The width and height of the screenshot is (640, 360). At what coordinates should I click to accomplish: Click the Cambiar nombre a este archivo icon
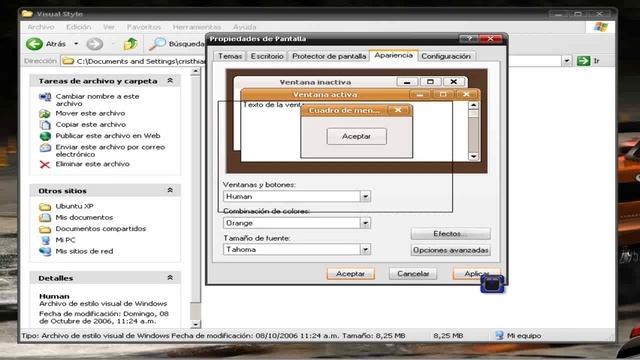(45, 97)
